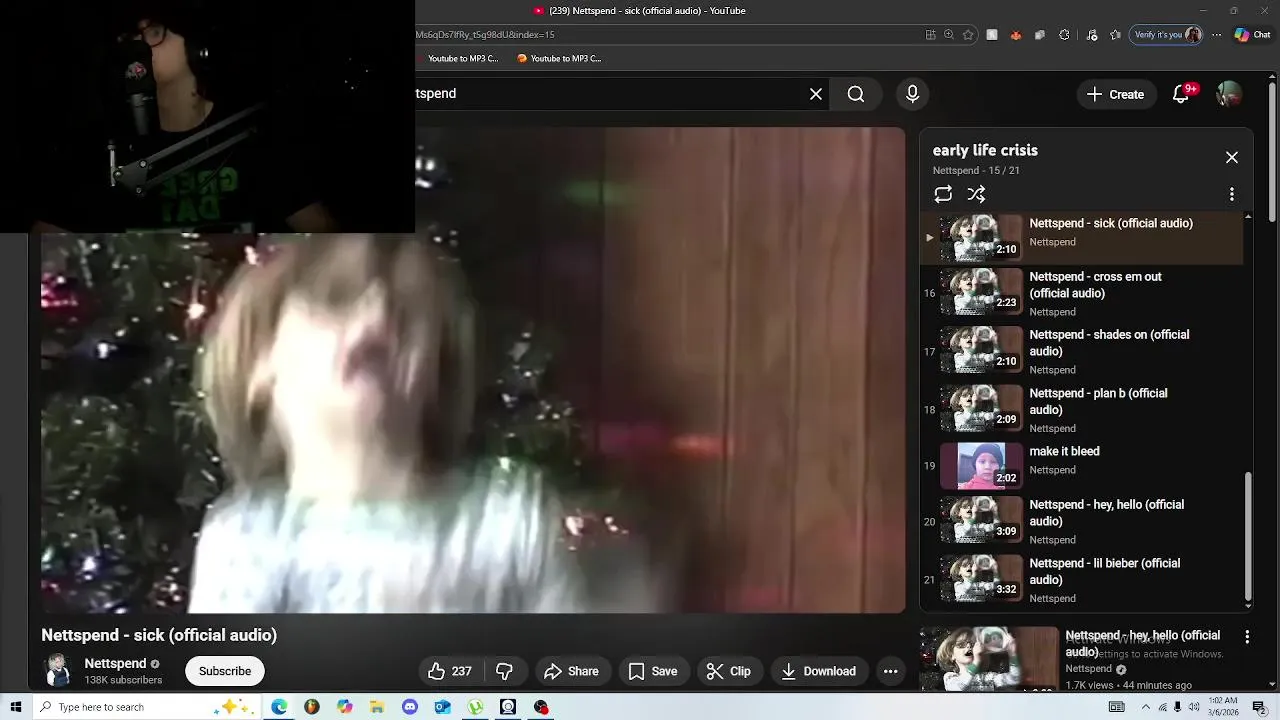Open browser settings and more ellipsis
Image resolution: width=1280 pixels, height=720 pixels.
[1217, 34]
